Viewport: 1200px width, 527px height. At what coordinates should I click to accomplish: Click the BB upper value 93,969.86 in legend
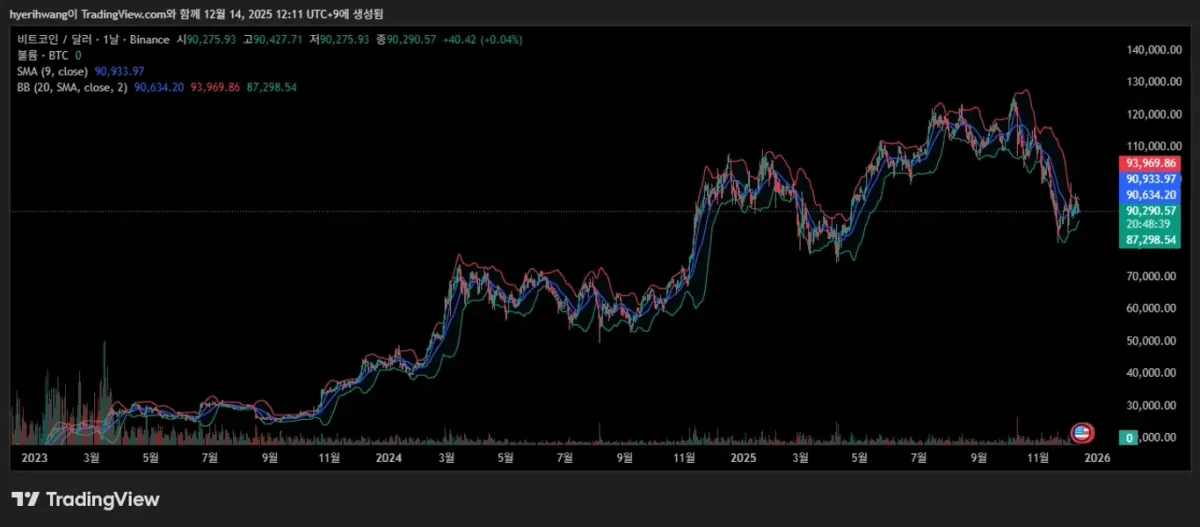click(x=214, y=87)
